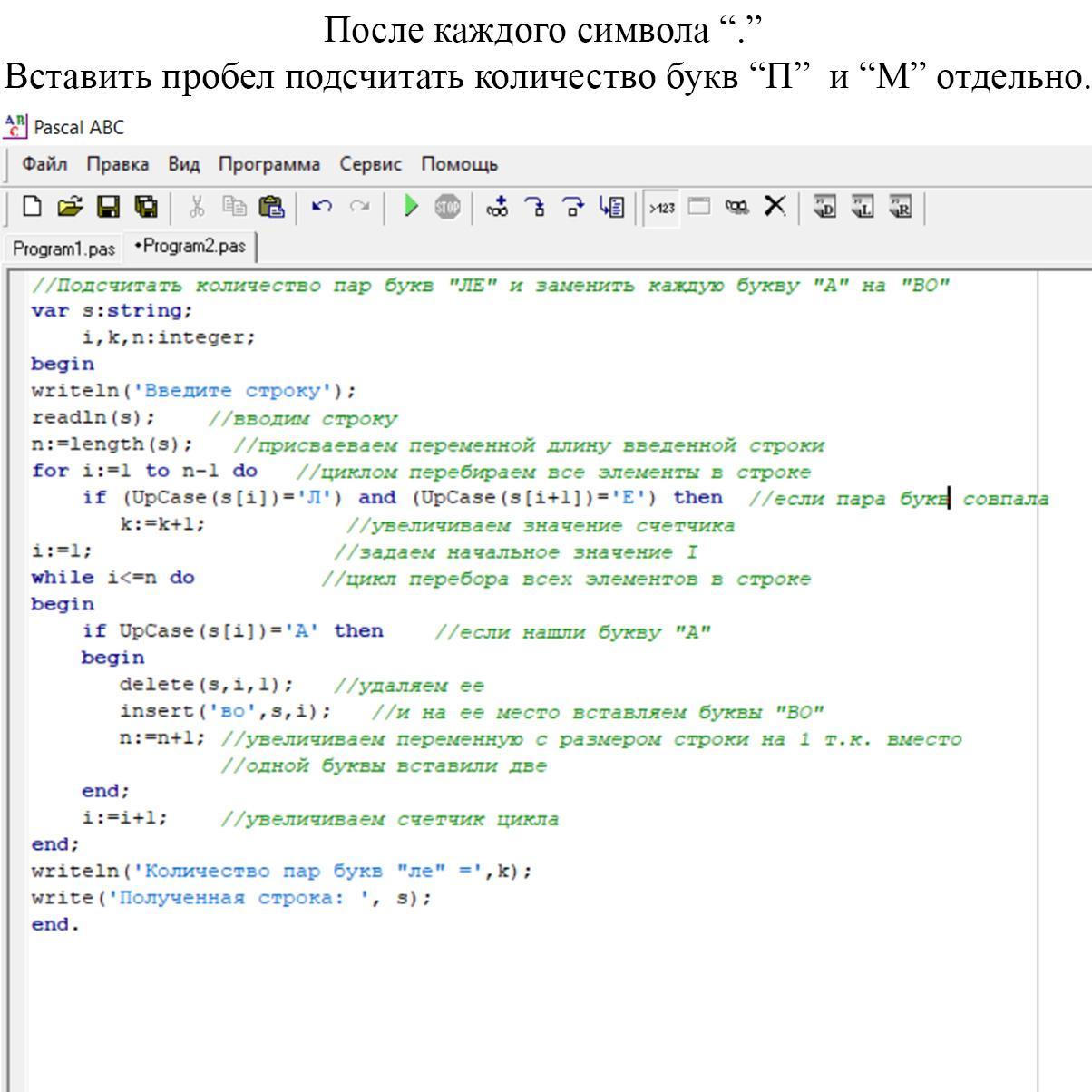
Task: Click in the code line 'readln(s);'
Action: tap(93, 418)
